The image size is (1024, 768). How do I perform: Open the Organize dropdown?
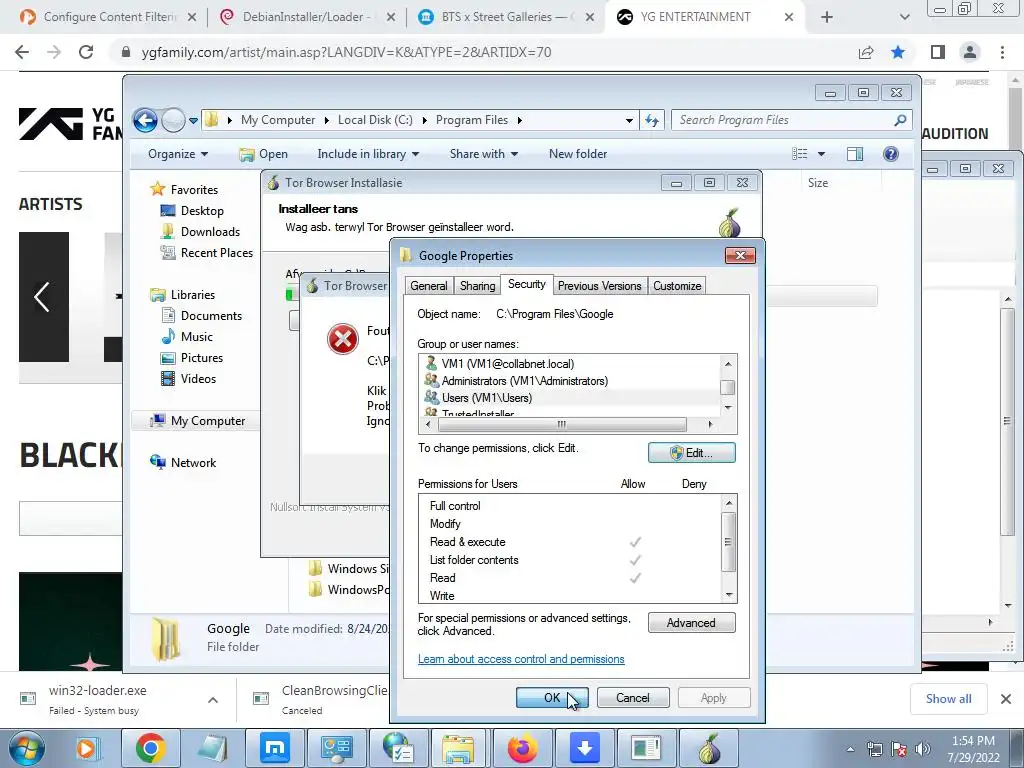pyautogui.click(x=178, y=154)
